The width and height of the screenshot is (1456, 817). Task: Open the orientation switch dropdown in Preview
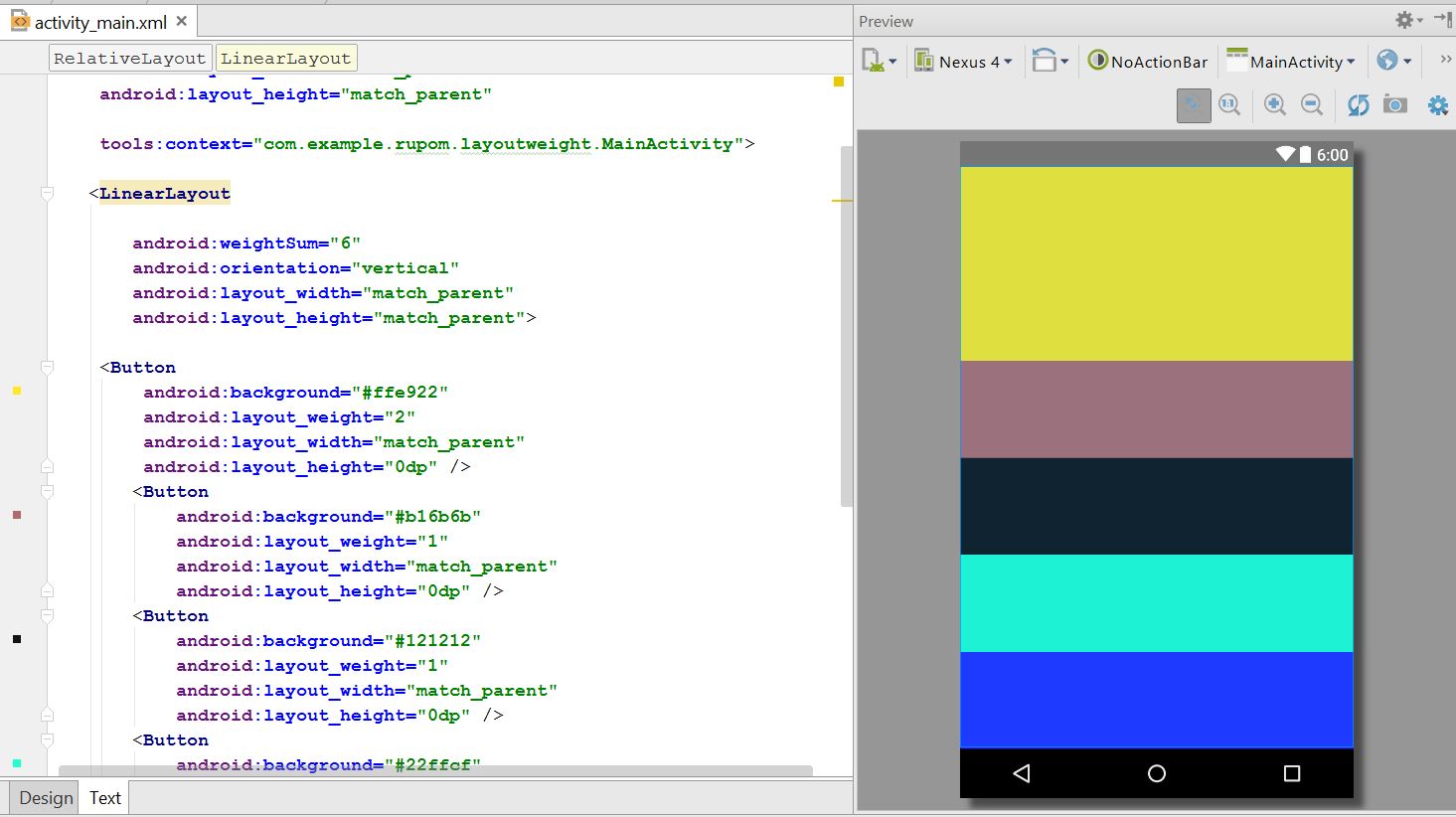1050,61
